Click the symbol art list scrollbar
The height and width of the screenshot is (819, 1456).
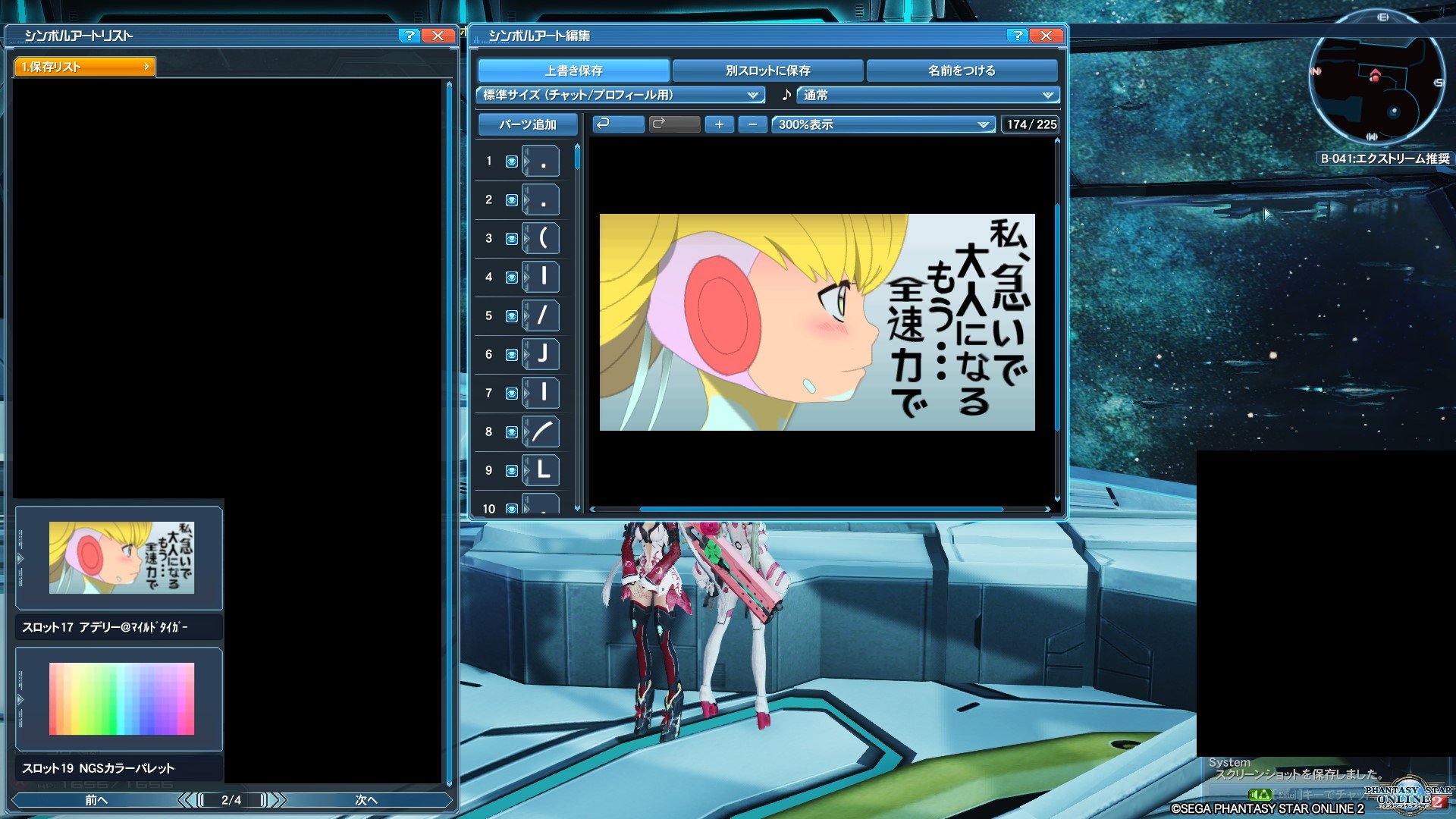click(x=449, y=432)
